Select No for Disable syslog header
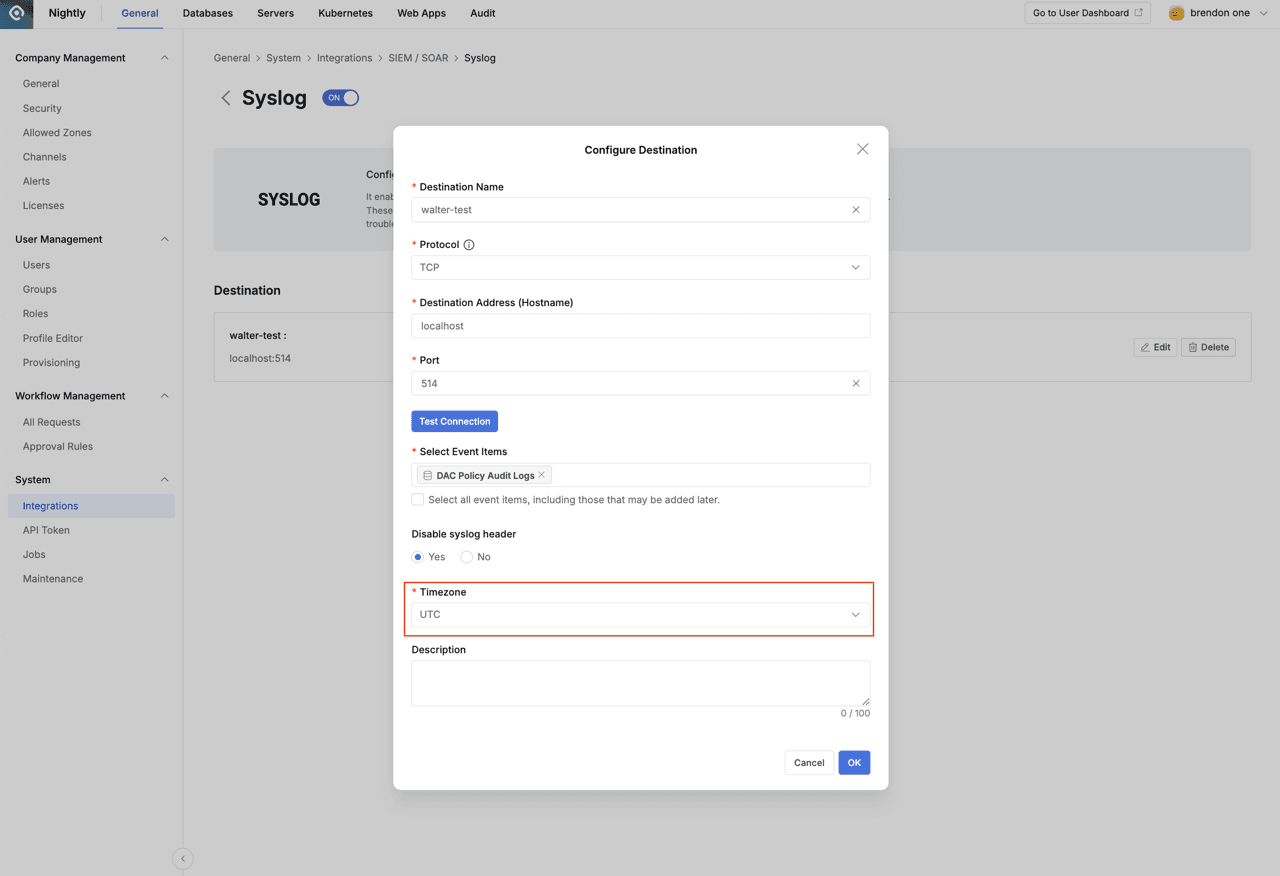 coord(466,557)
